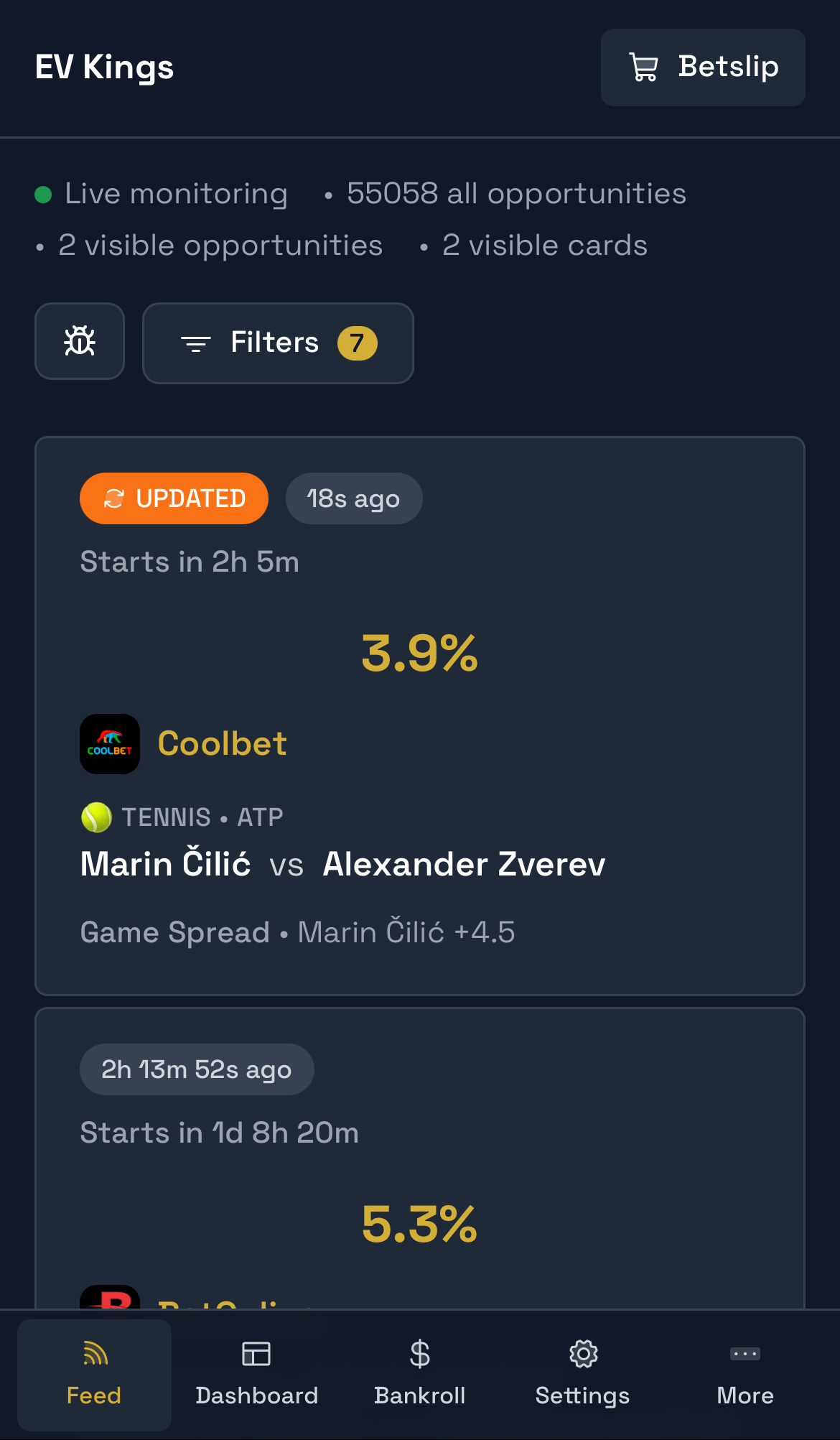Click the 3.9% EV value
This screenshot has height=1440, width=840.
[419, 654]
